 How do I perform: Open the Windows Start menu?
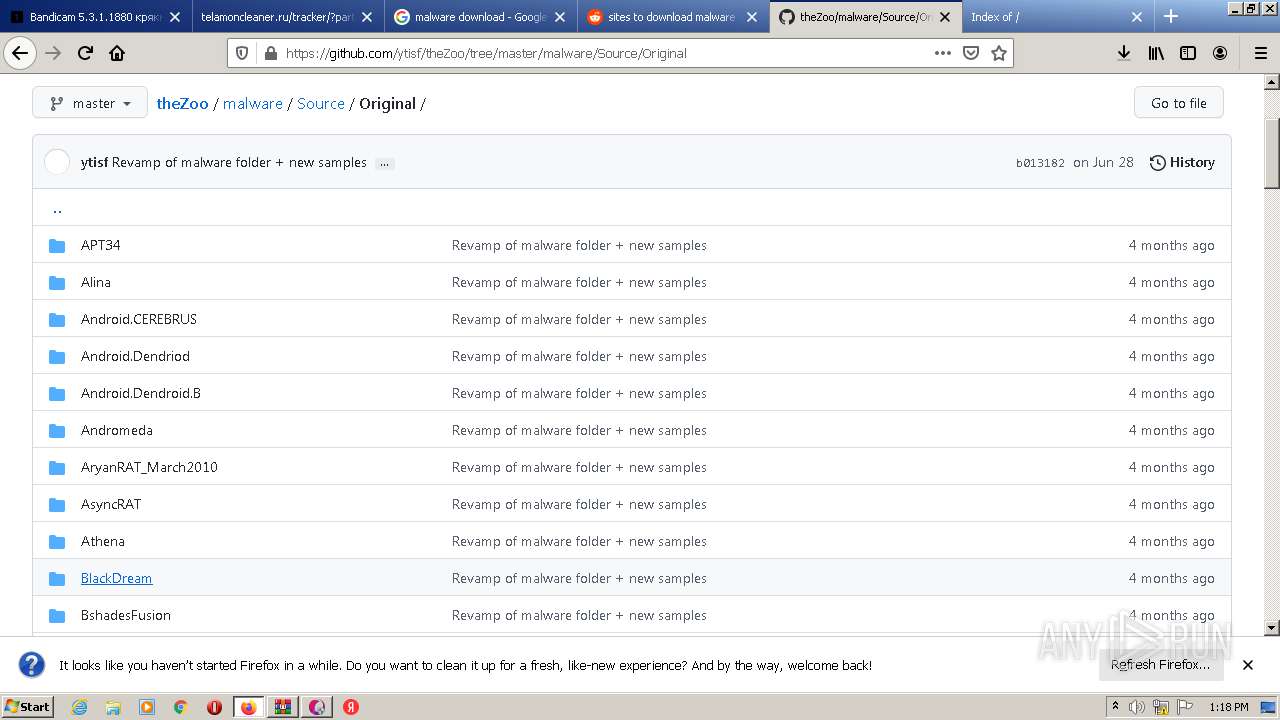(28, 707)
